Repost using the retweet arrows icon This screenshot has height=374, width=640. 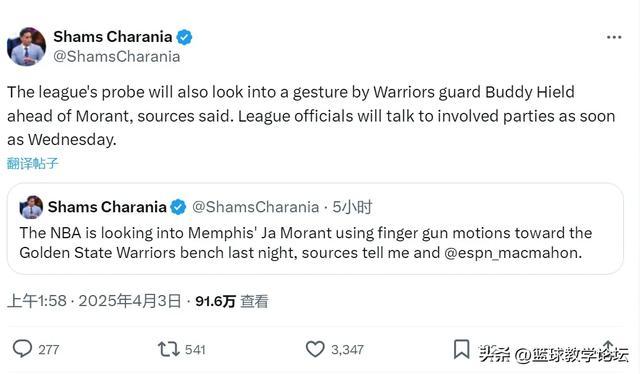click(169, 349)
